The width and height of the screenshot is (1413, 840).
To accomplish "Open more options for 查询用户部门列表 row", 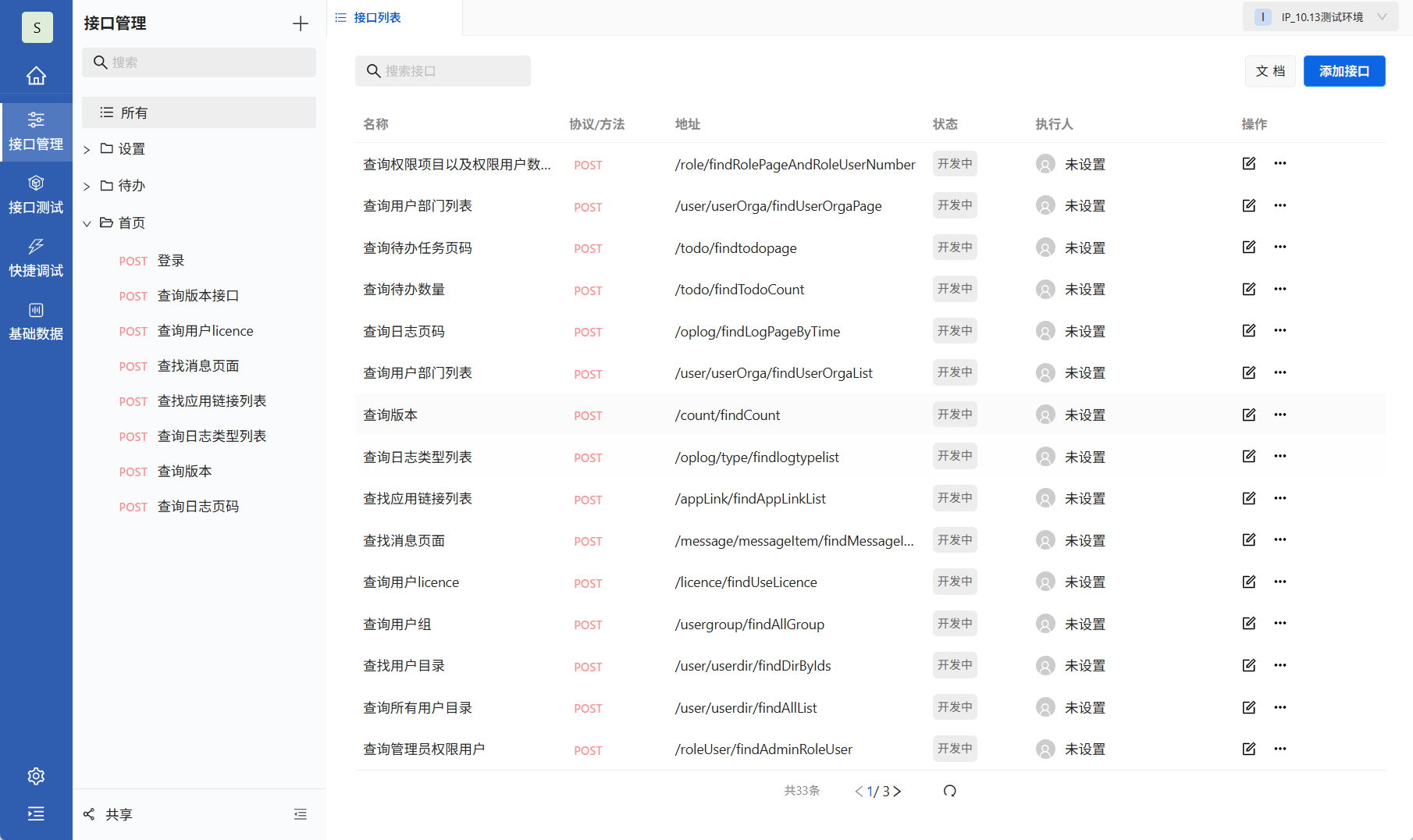I will pos(1280,205).
